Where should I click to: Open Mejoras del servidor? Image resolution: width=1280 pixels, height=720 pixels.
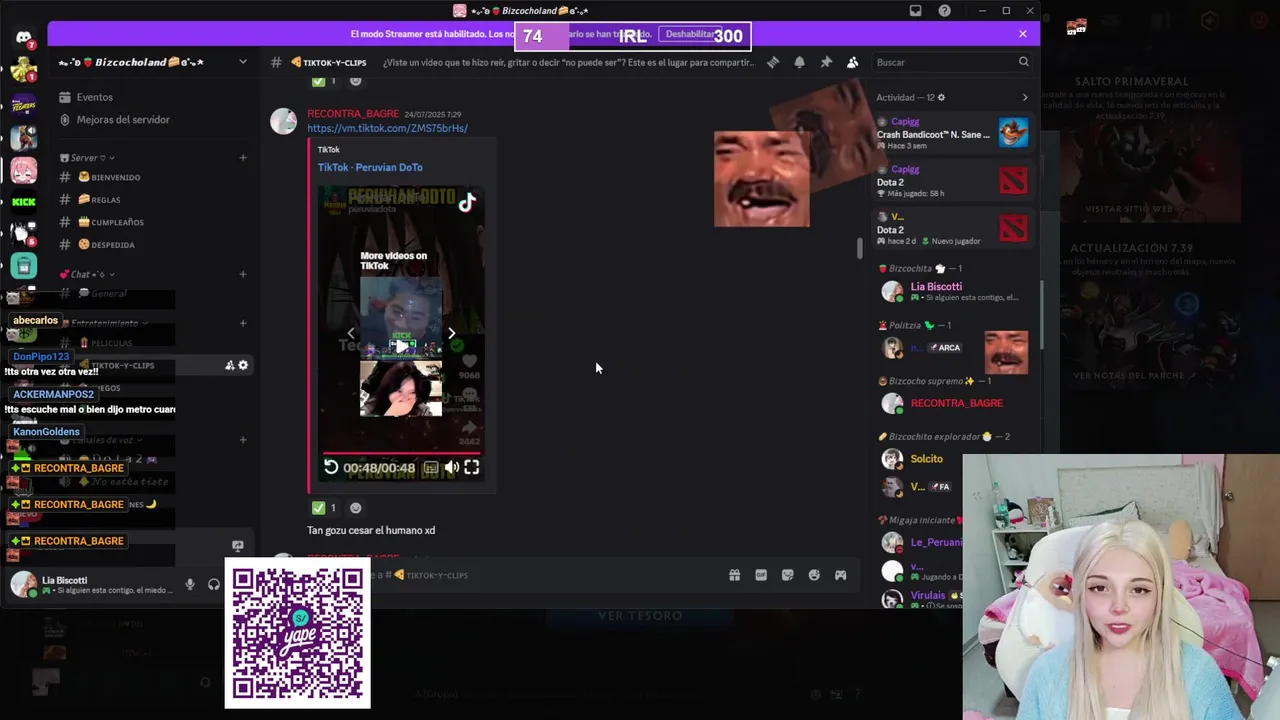point(113,119)
